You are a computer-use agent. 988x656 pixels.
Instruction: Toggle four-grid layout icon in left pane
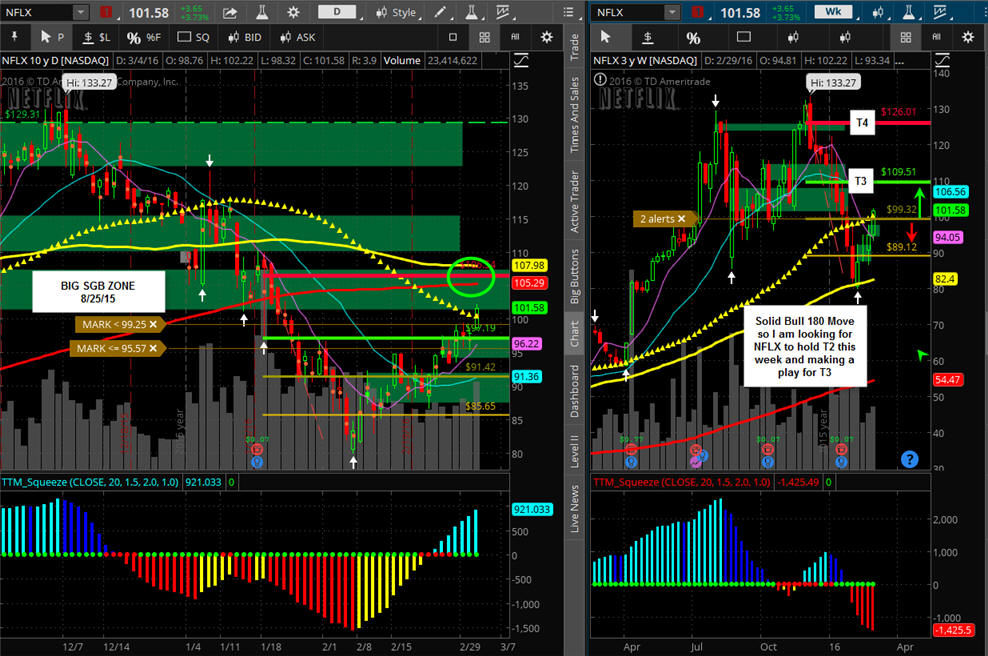(x=485, y=37)
